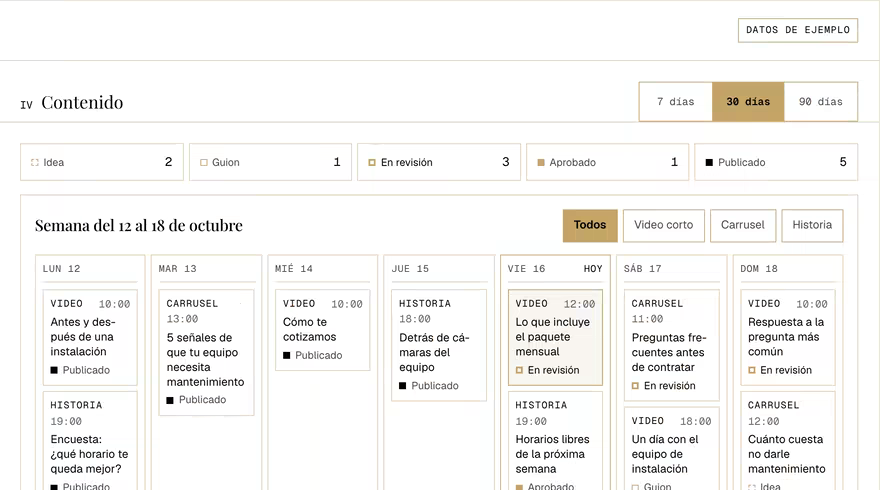880x490 pixels.
Task: Click the 12:00 time on Friday video
Action: point(580,304)
